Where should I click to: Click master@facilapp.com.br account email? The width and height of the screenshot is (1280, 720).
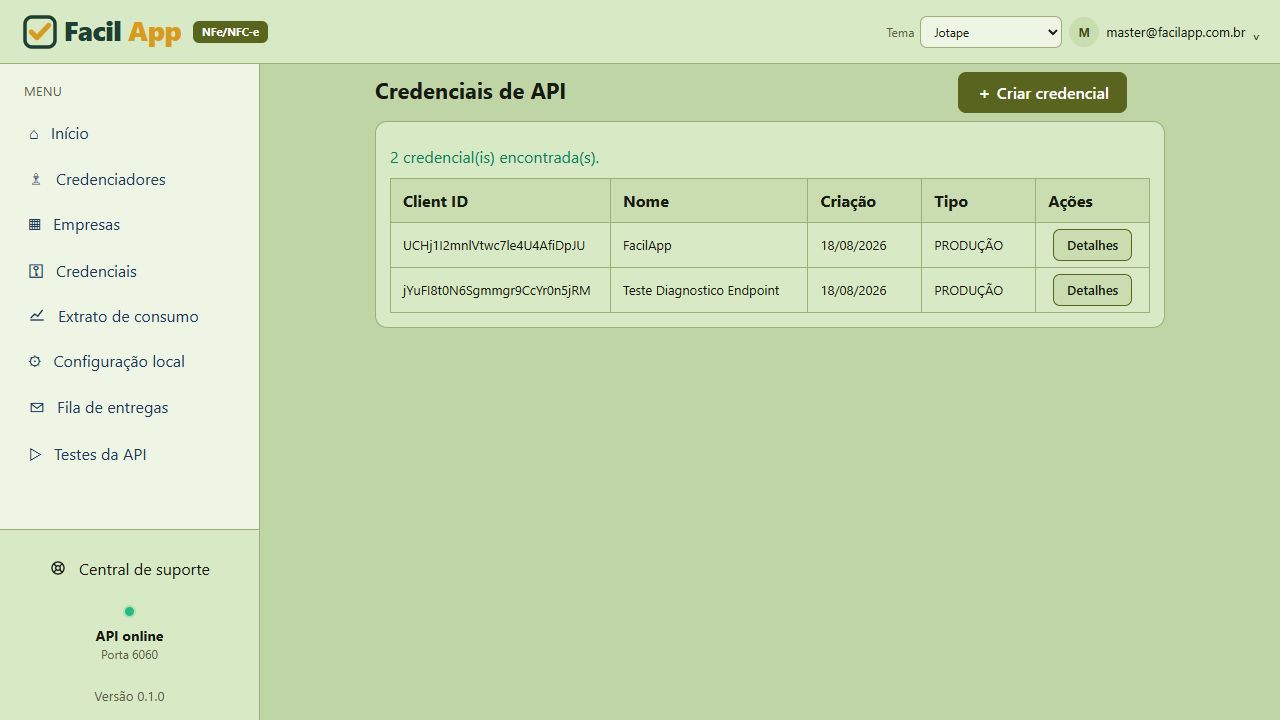click(1175, 32)
